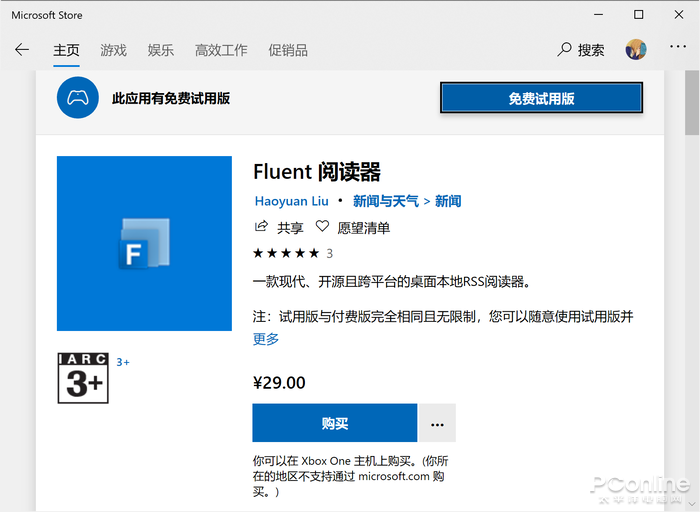Image resolution: width=700 pixels, height=512 pixels.
Task: Click the blue 3+ rating link
Action: point(123,362)
